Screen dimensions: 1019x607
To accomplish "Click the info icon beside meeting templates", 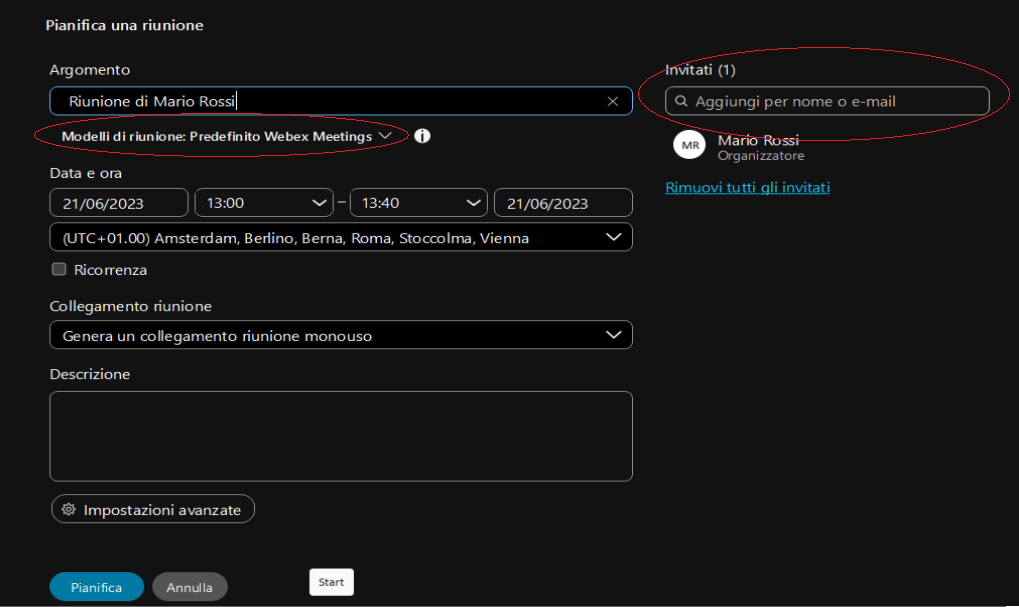I will pos(422,136).
